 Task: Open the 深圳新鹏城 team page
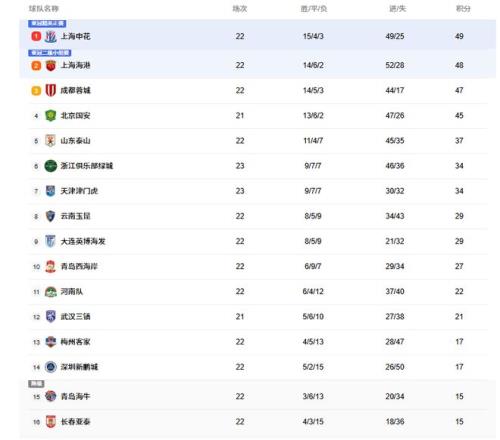(x=79, y=367)
